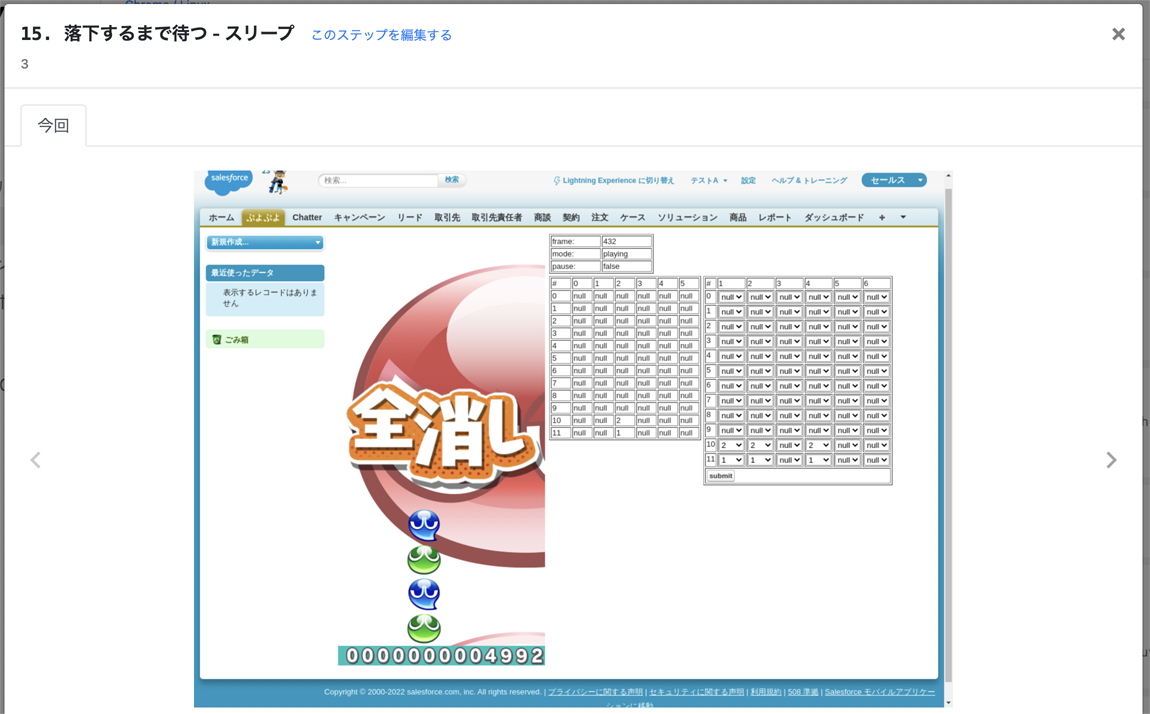Click the submit button below the grid
The width and height of the screenshot is (1150, 714).
[720, 476]
